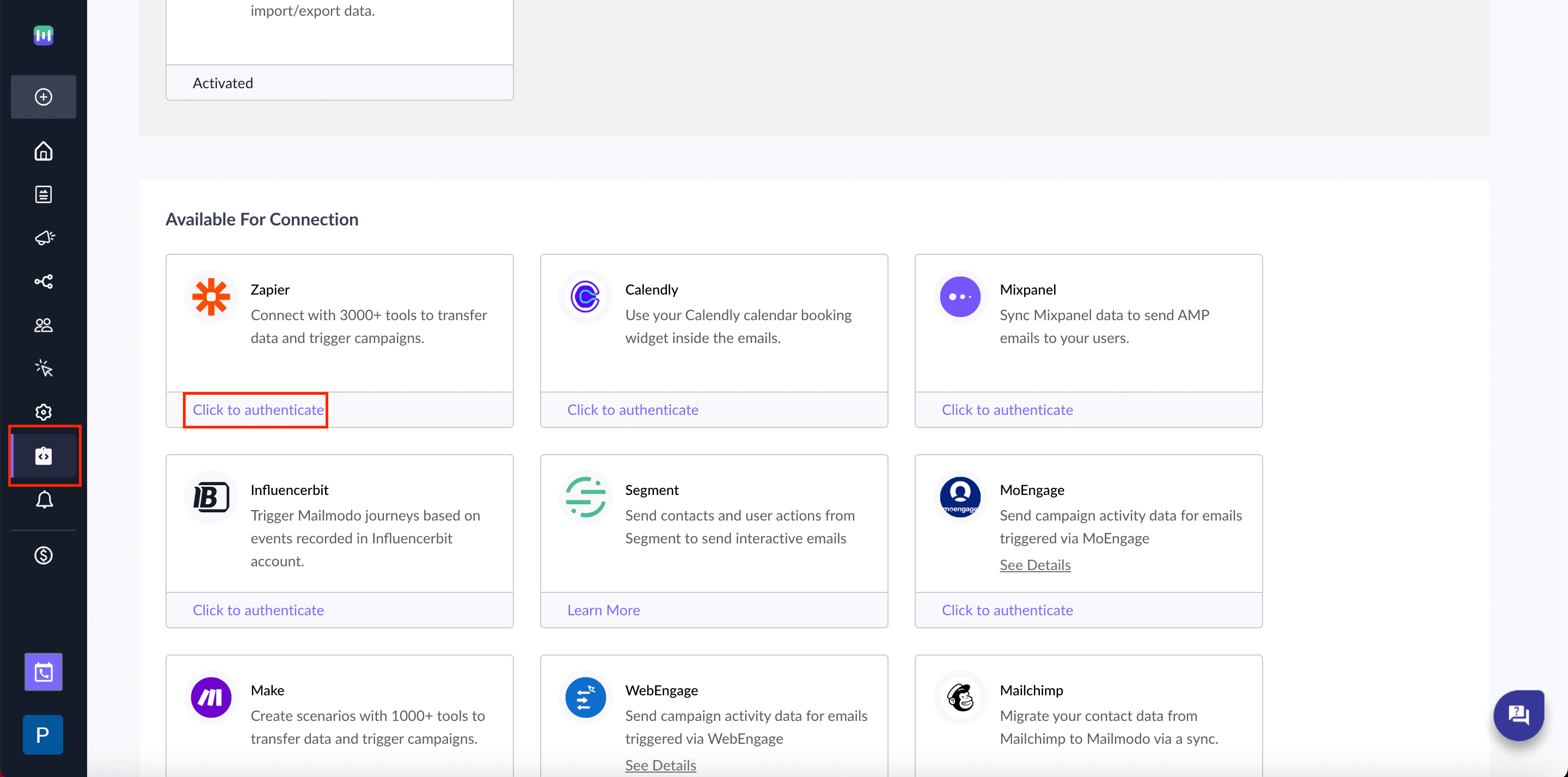Select the highlighted Integrations sidebar icon
The width and height of the screenshot is (1568, 777).
43,456
